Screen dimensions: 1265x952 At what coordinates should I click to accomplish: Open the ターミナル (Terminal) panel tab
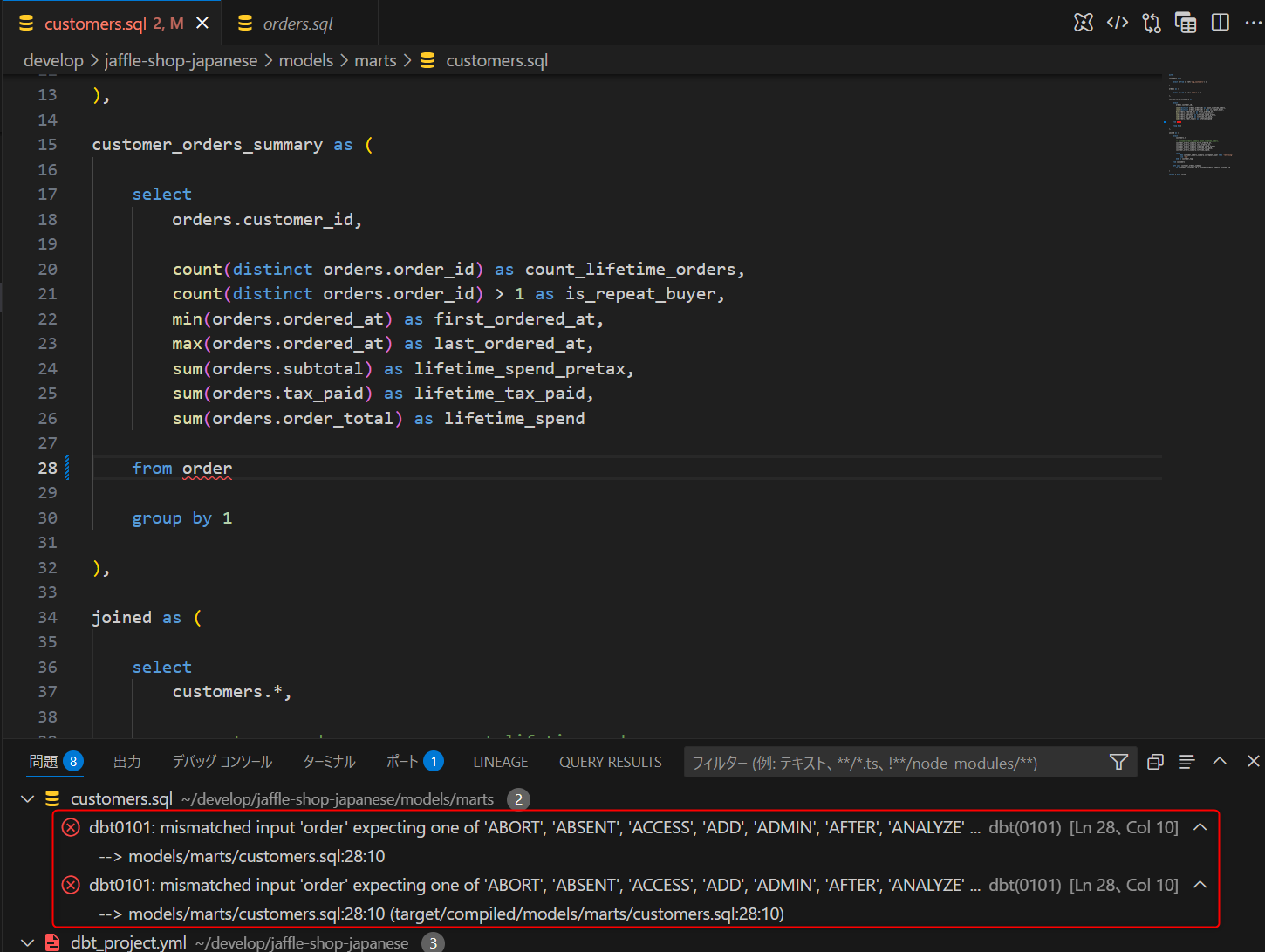329,762
